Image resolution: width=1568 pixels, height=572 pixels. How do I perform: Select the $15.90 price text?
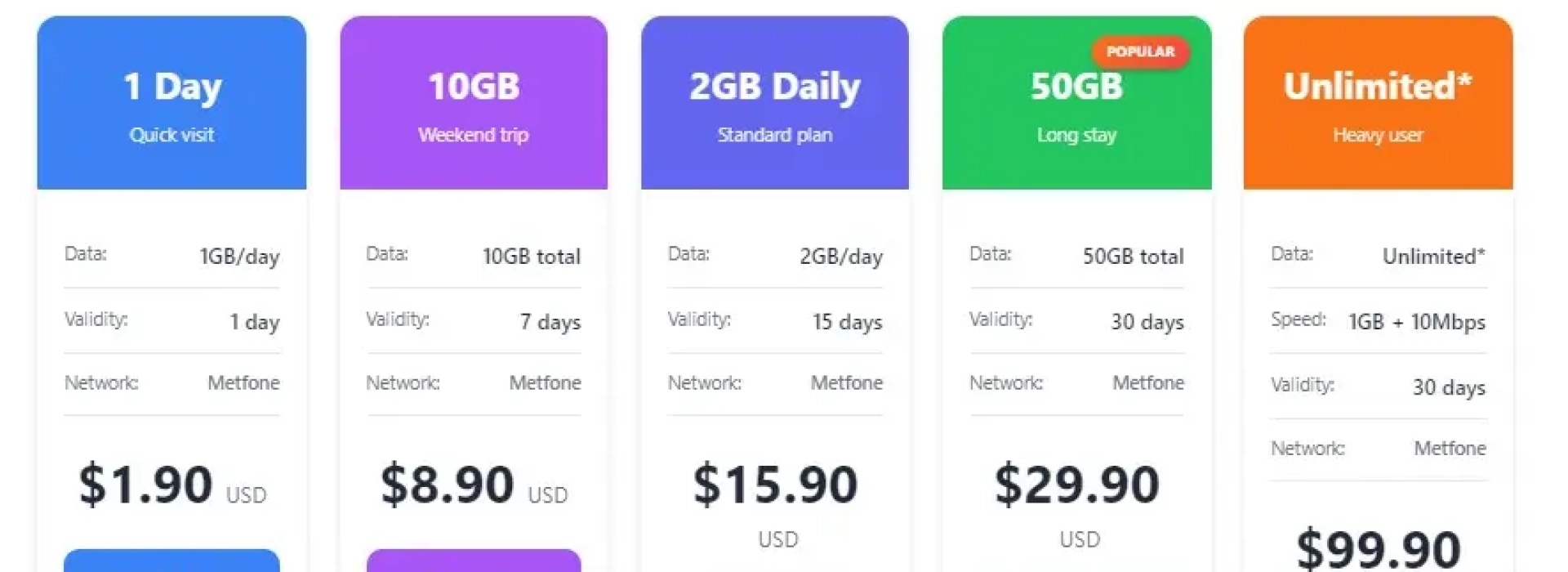[x=775, y=484]
